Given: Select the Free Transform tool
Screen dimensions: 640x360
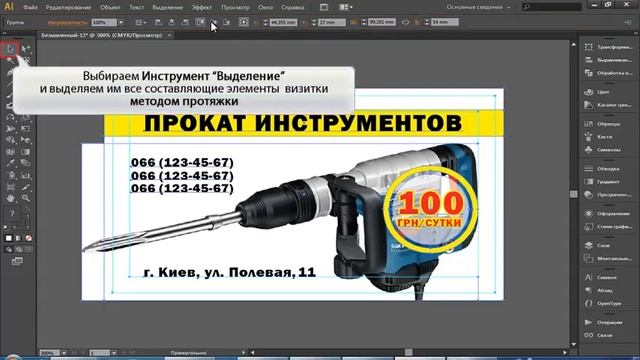Looking at the screenshot, I should (x=26, y=129).
